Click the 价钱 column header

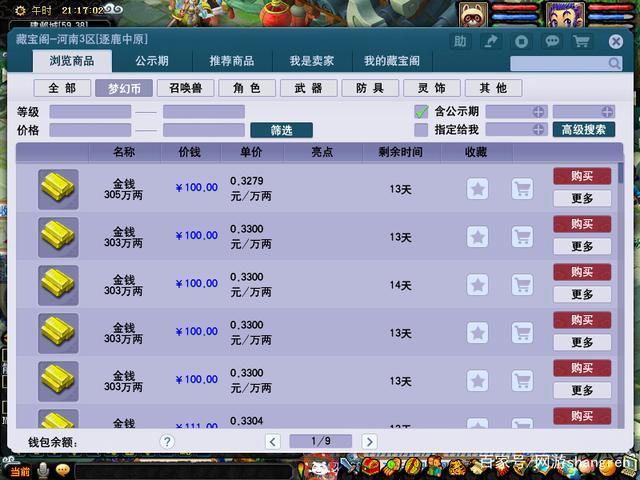click(x=189, y=152)
